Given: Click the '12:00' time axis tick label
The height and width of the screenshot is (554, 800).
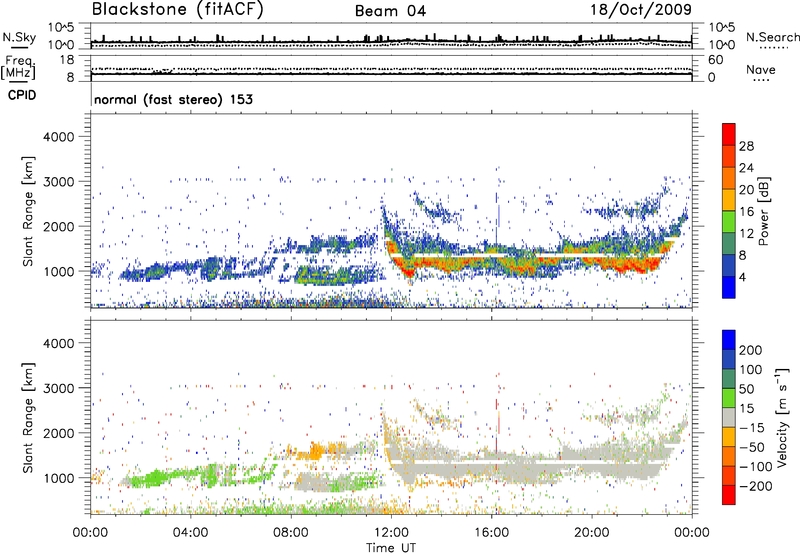Looking at the screenshot, I should coord(391,533).
